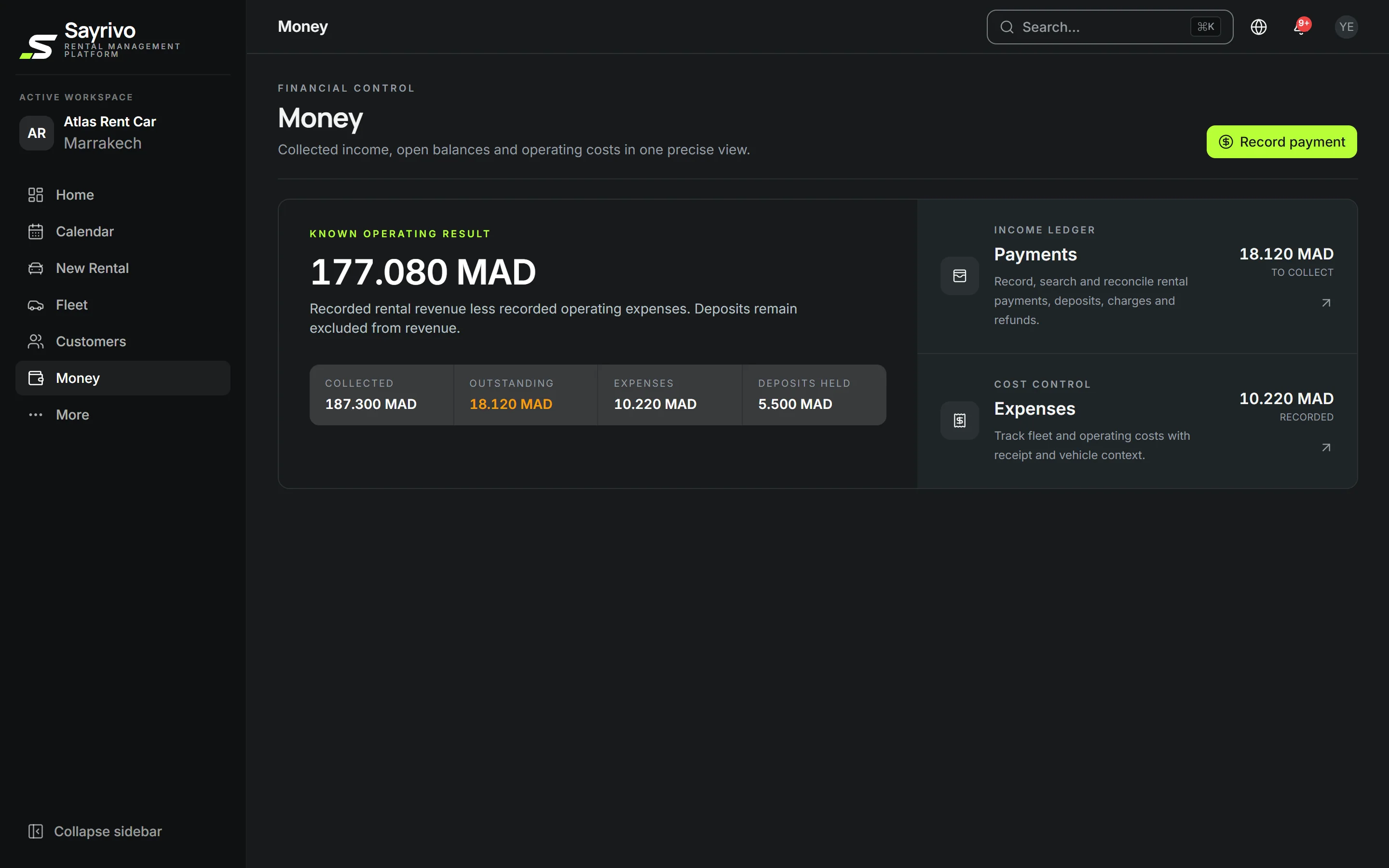This screenshot has width=1389, height=868.
Task: Click the Marrakech workspace location text
Action: click(103, 144)
